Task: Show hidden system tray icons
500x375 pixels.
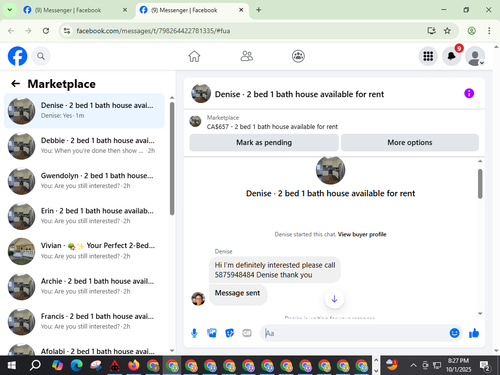Action: [413, 365]
